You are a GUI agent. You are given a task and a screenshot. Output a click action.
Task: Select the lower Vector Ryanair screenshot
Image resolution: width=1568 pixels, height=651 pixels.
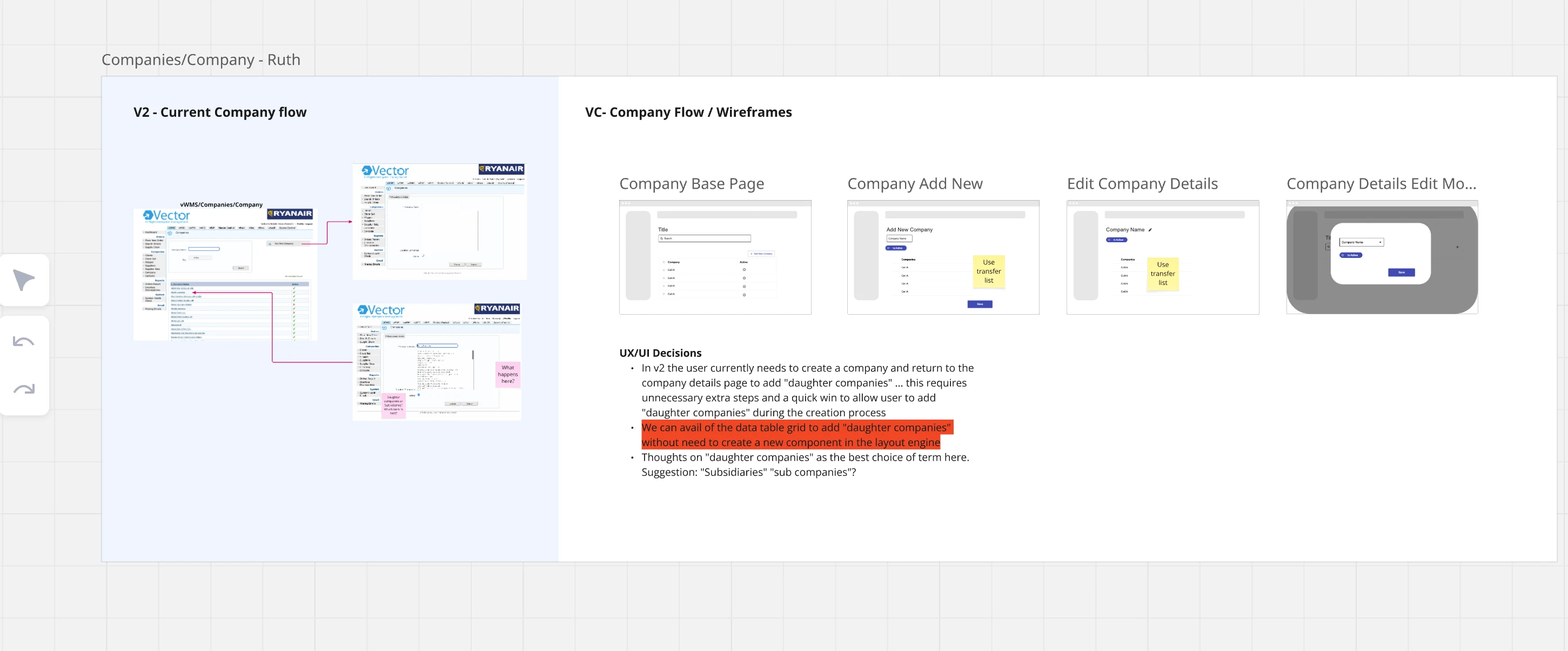pyautogui.click(x=437, y=362)
